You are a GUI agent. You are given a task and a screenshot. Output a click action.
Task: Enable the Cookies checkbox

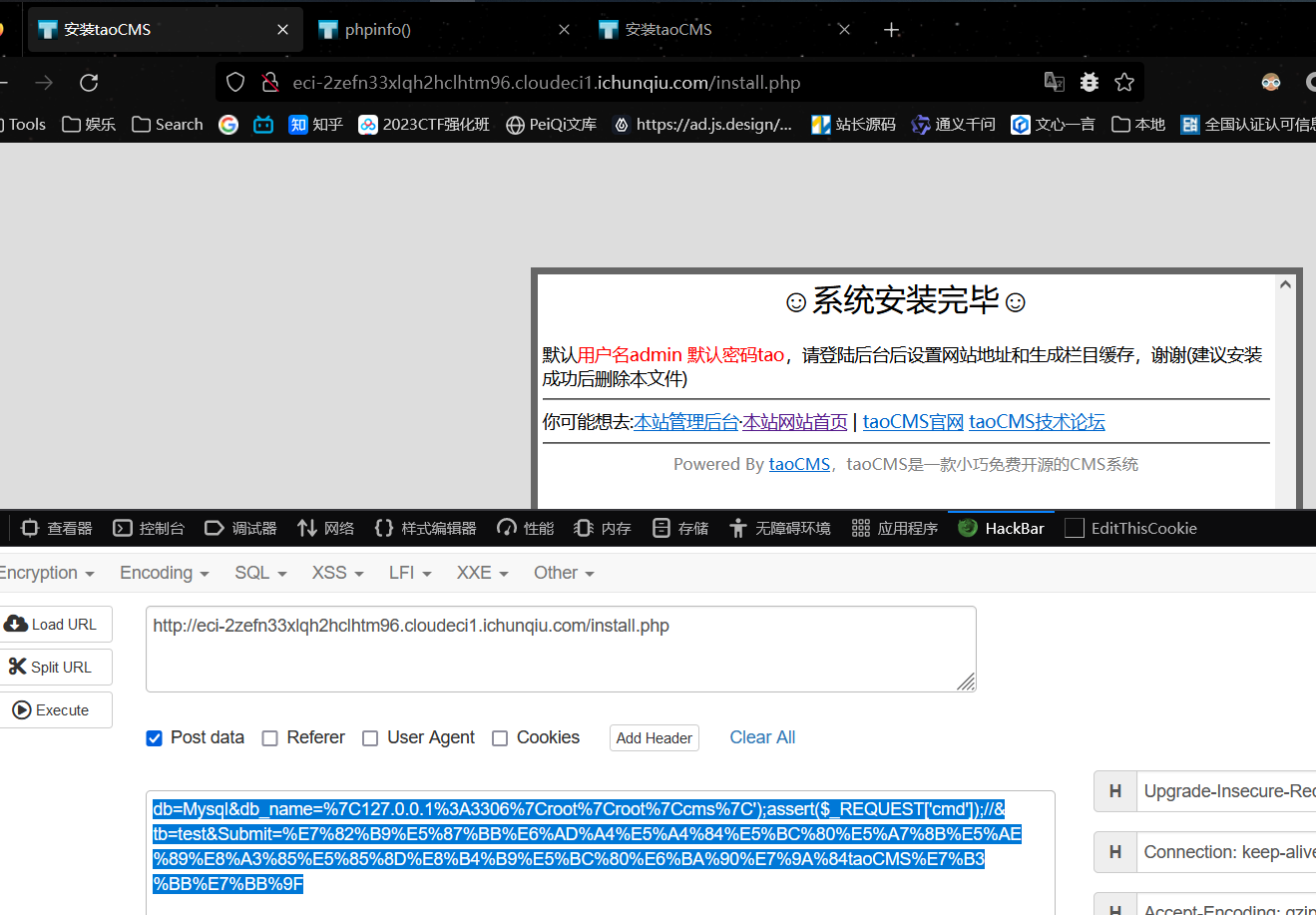coord(500,738)
